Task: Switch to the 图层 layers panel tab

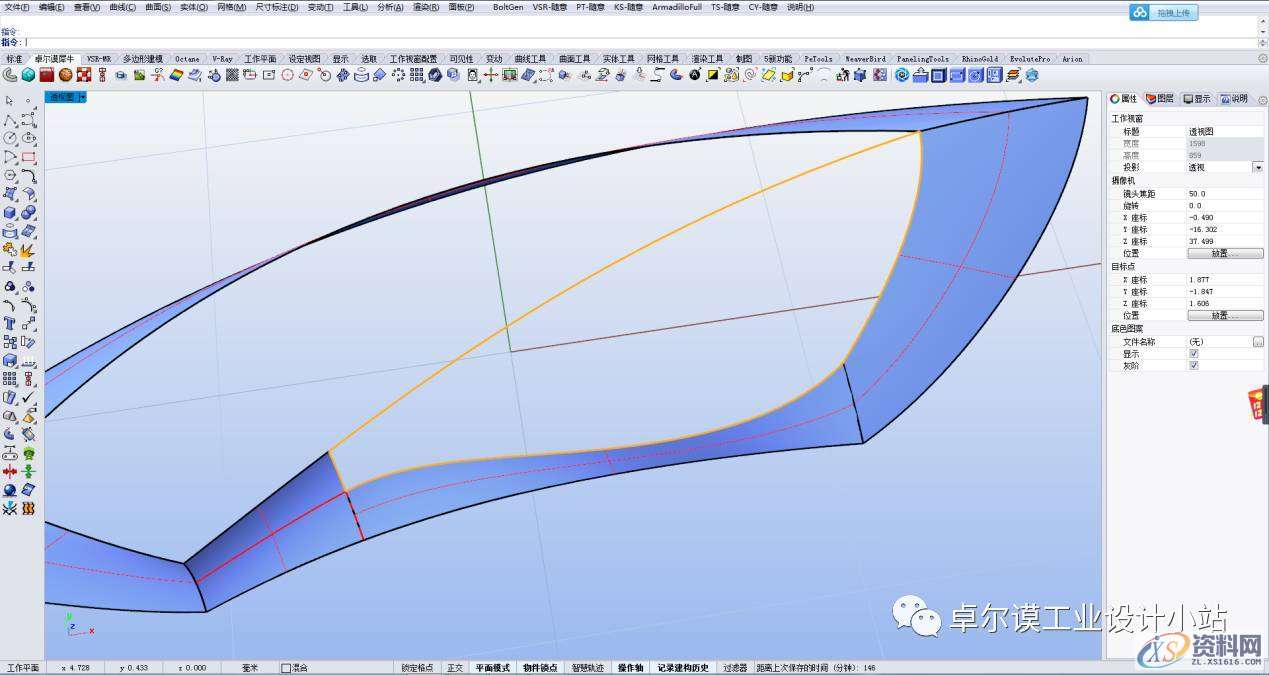Action: point(1160,99)
